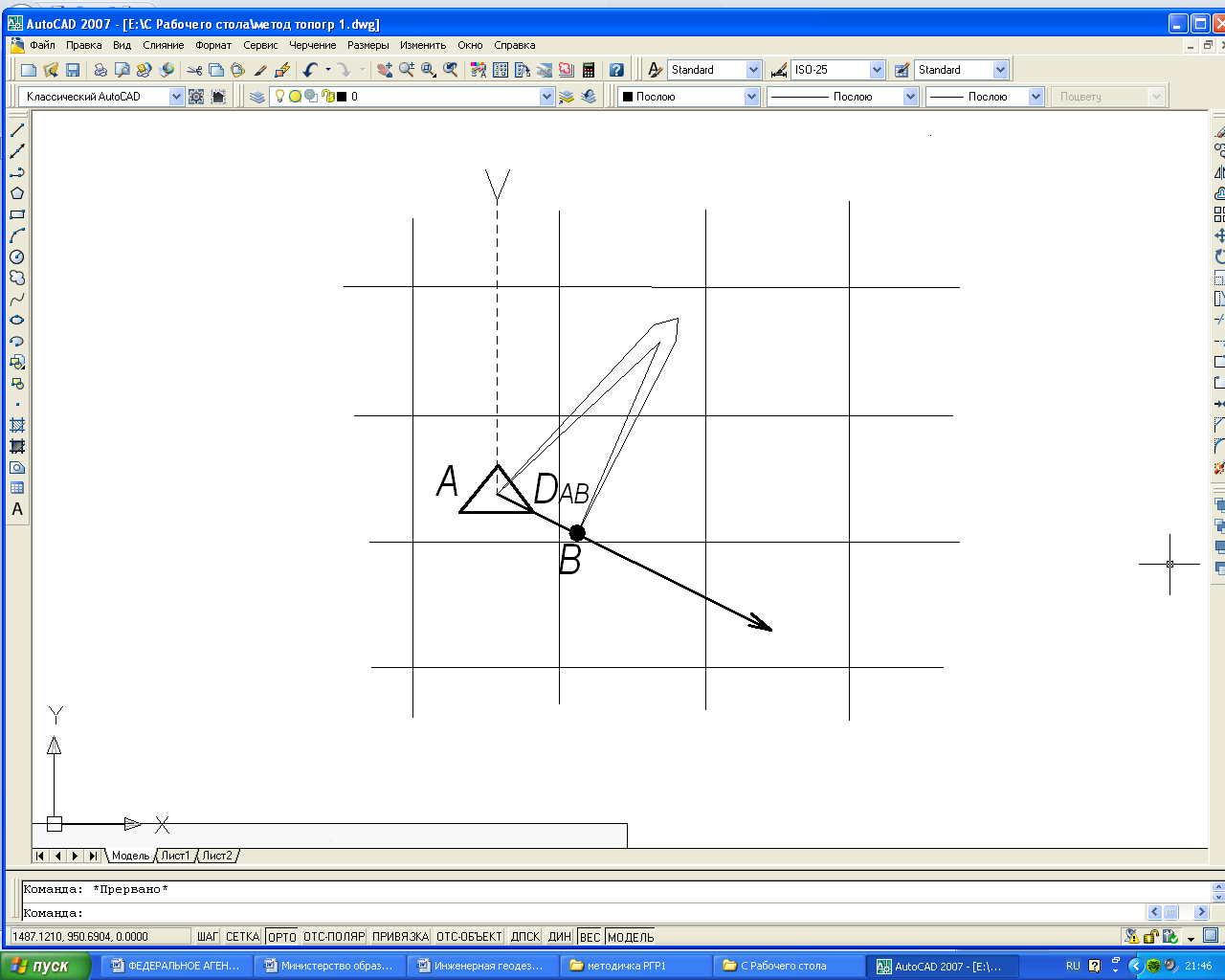The height and width of the screenshot is (980, 1225).
Task: Toggle СЕТКА grid display
Action: tap(243, 937)
